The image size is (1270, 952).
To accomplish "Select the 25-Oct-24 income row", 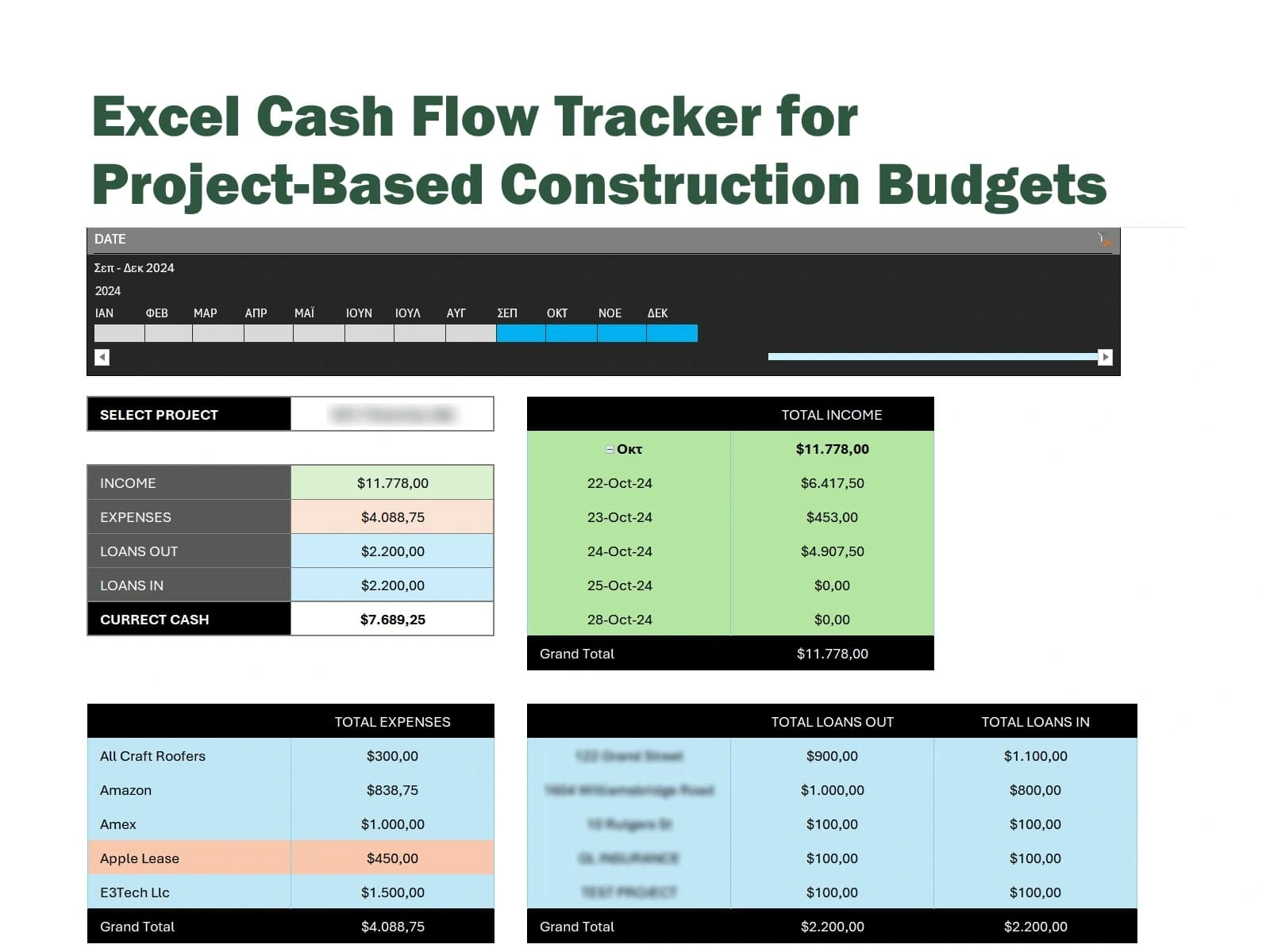I will coord(730,585).
